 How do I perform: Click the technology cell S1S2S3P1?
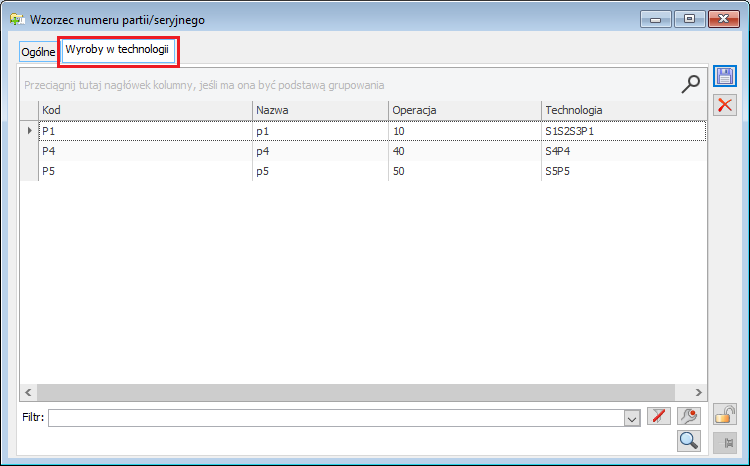pyautogui.click(x=624, y=131)
